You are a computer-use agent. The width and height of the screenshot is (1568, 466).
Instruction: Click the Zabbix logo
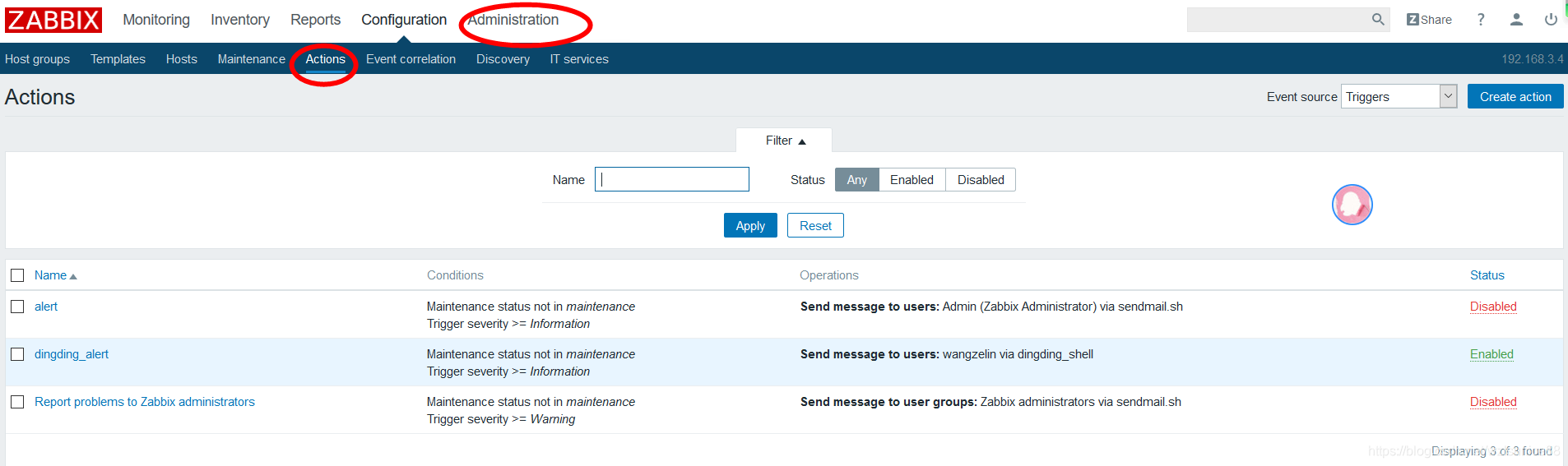pyautogui.click(x=53, y=20)
